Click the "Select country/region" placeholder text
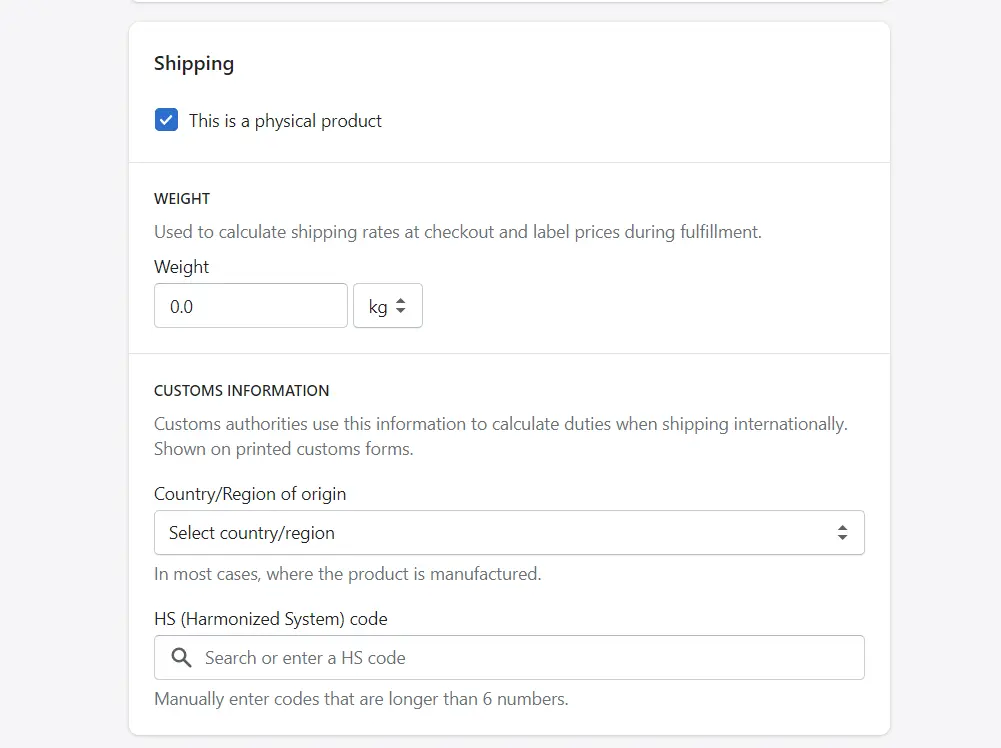1001x748 pixels. [x=251, y=532]
